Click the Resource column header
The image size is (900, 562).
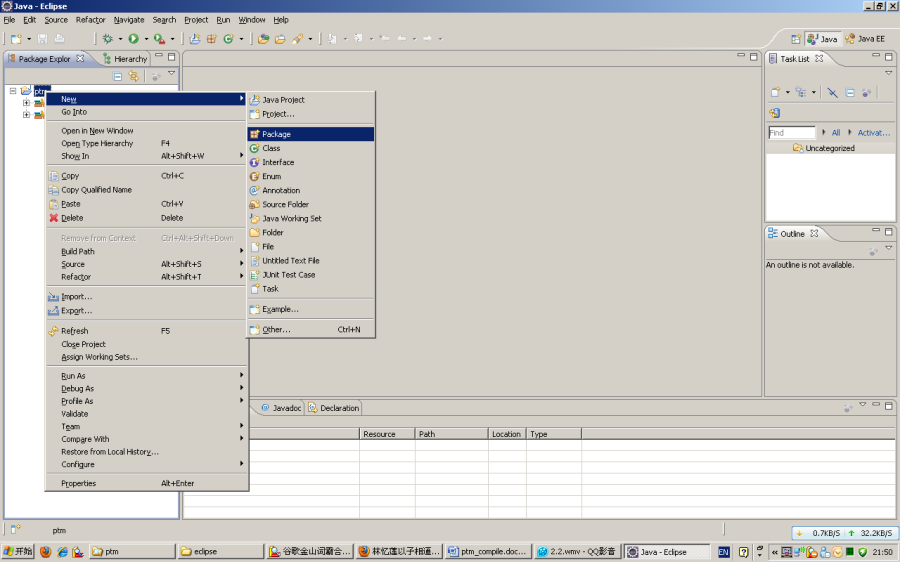click(387, 434)
